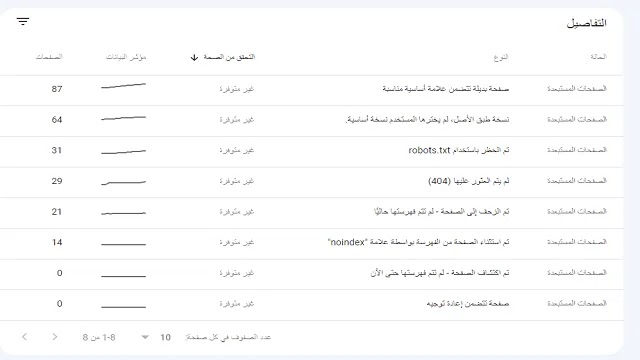Viewport: 640px width, 360px height.
Task: Click the 0 count in تم اكتشاف الصفحة row
Action: coord(60,273)
